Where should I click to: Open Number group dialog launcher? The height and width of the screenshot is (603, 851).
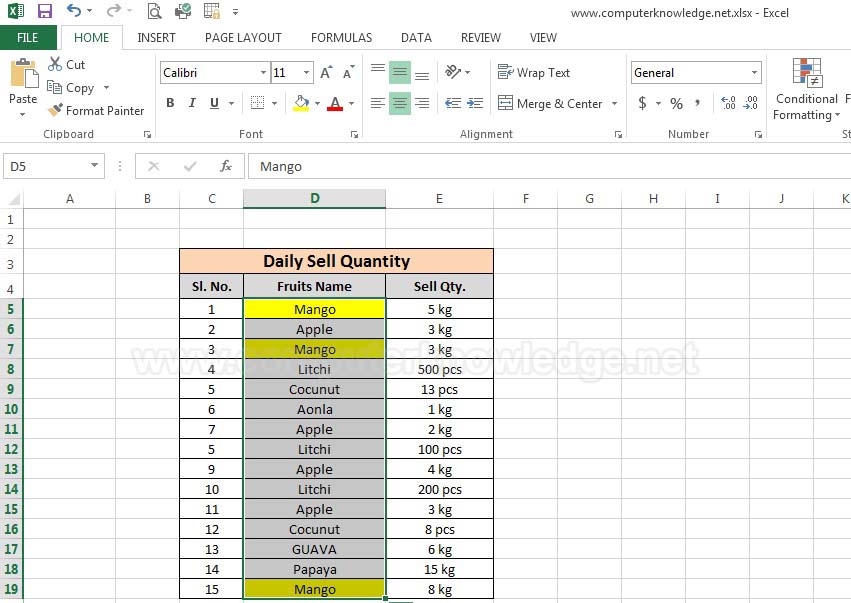point(758,135)
